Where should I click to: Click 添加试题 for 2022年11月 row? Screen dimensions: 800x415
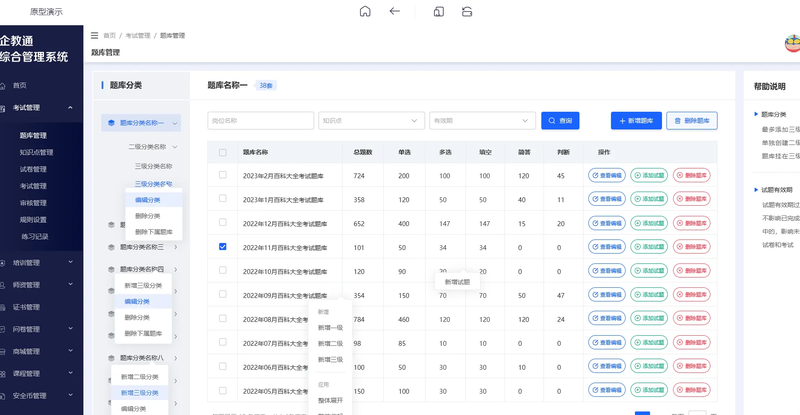649,247
